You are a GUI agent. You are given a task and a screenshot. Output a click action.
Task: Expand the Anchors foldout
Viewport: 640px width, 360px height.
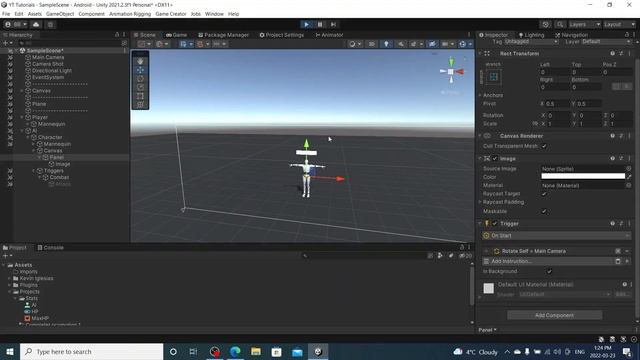[480, 95]
